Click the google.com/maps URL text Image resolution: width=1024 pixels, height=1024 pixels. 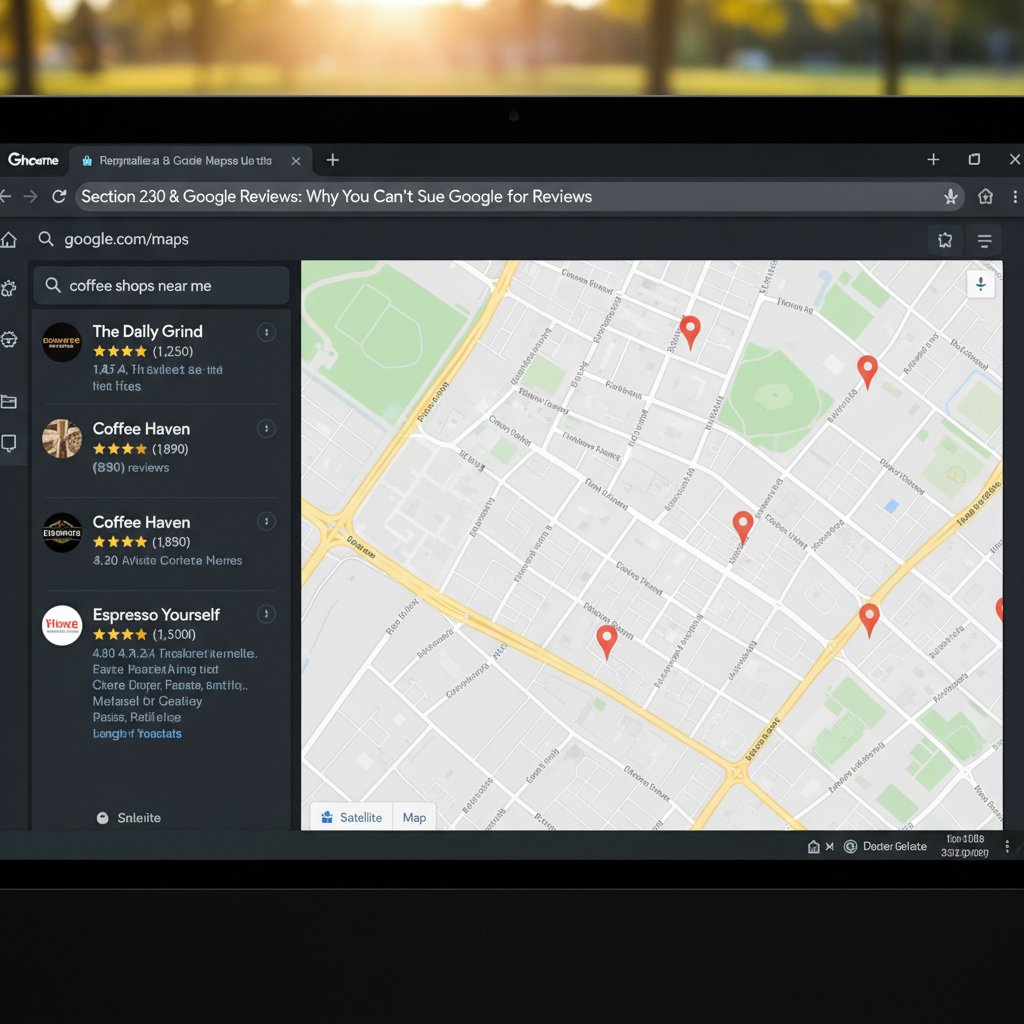(x=127, y=240)
